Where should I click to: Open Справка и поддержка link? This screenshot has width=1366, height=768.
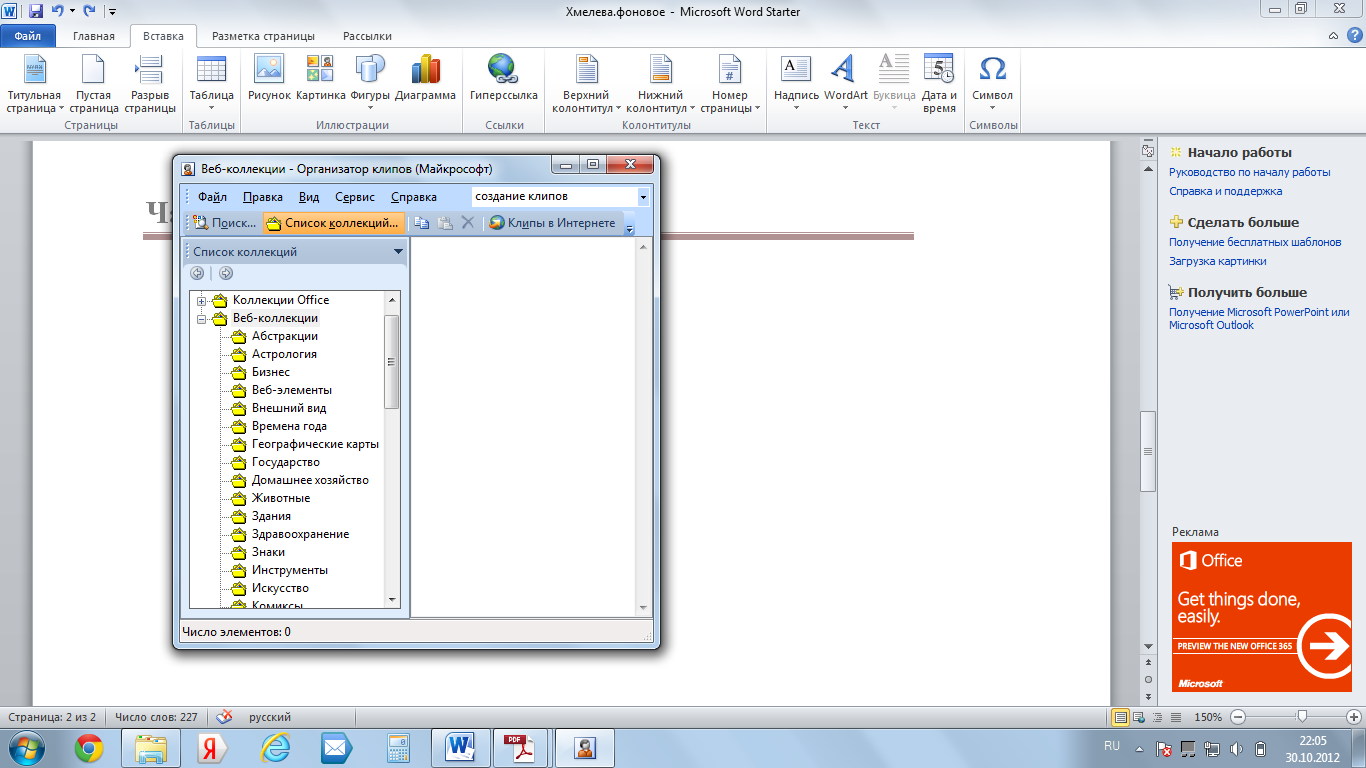[x=1226, y=191]
